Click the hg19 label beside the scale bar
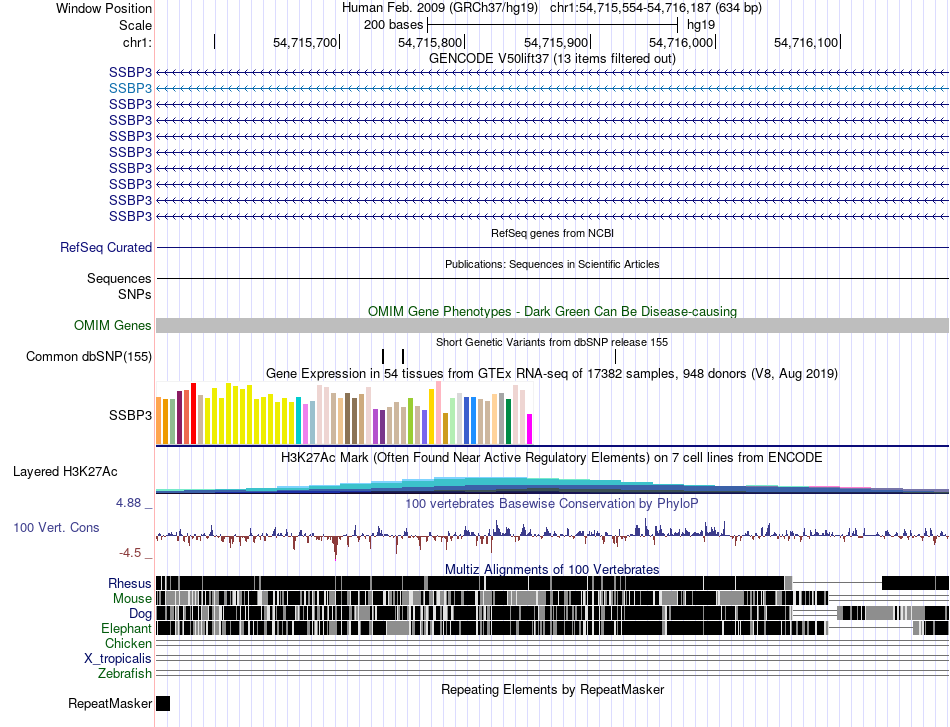The width and height of the screenshot is (950, 727). click(x=701, y=25)
